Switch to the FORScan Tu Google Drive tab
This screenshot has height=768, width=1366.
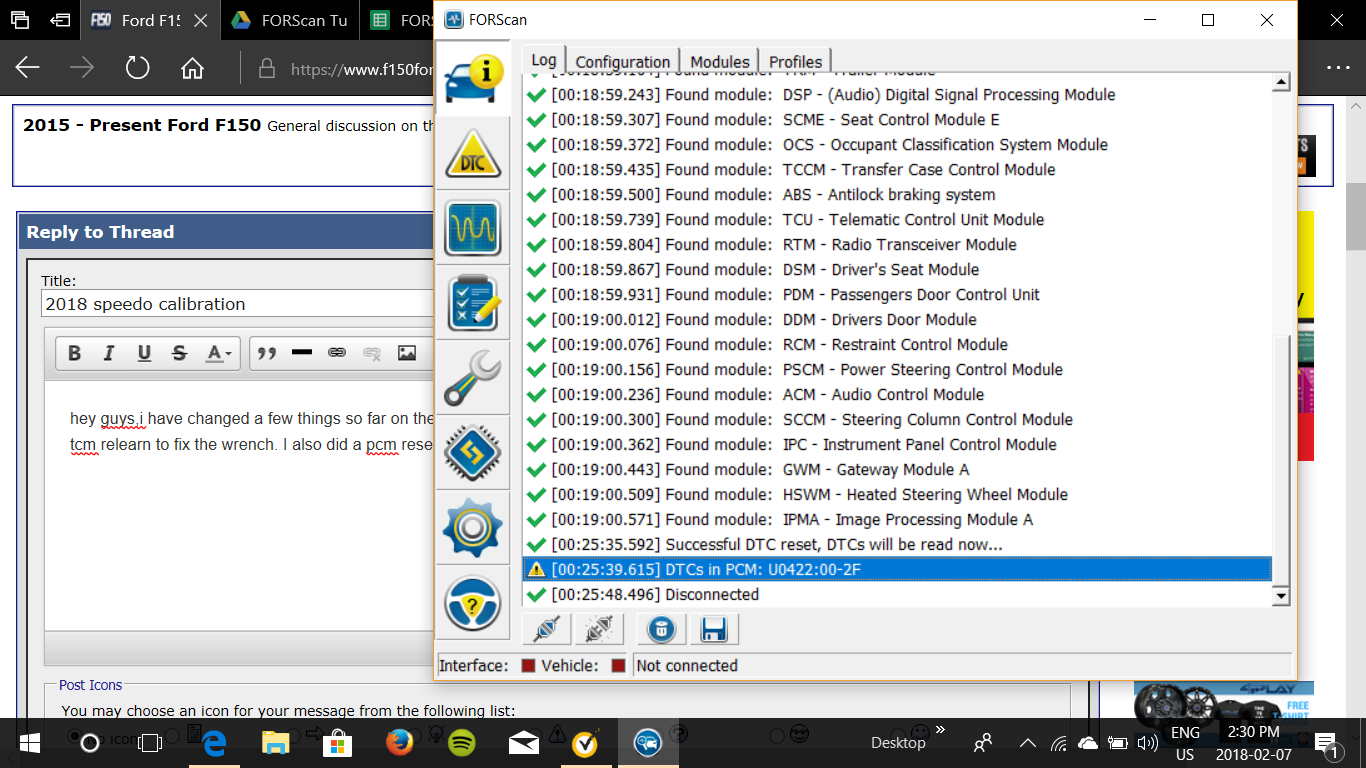tap(289, 20)
